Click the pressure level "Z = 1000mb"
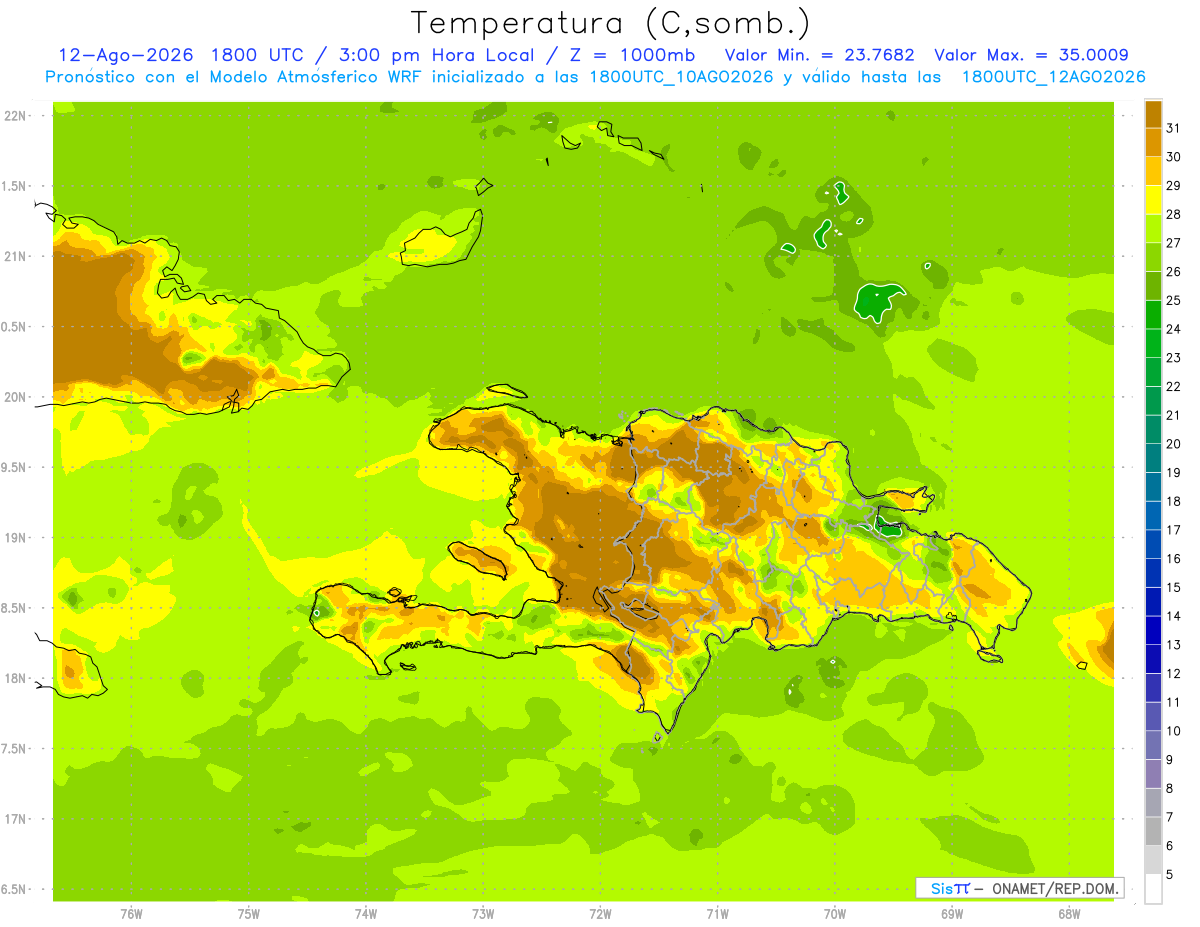Viewport: 1200px width, 927px height. (x=632, y=55)
